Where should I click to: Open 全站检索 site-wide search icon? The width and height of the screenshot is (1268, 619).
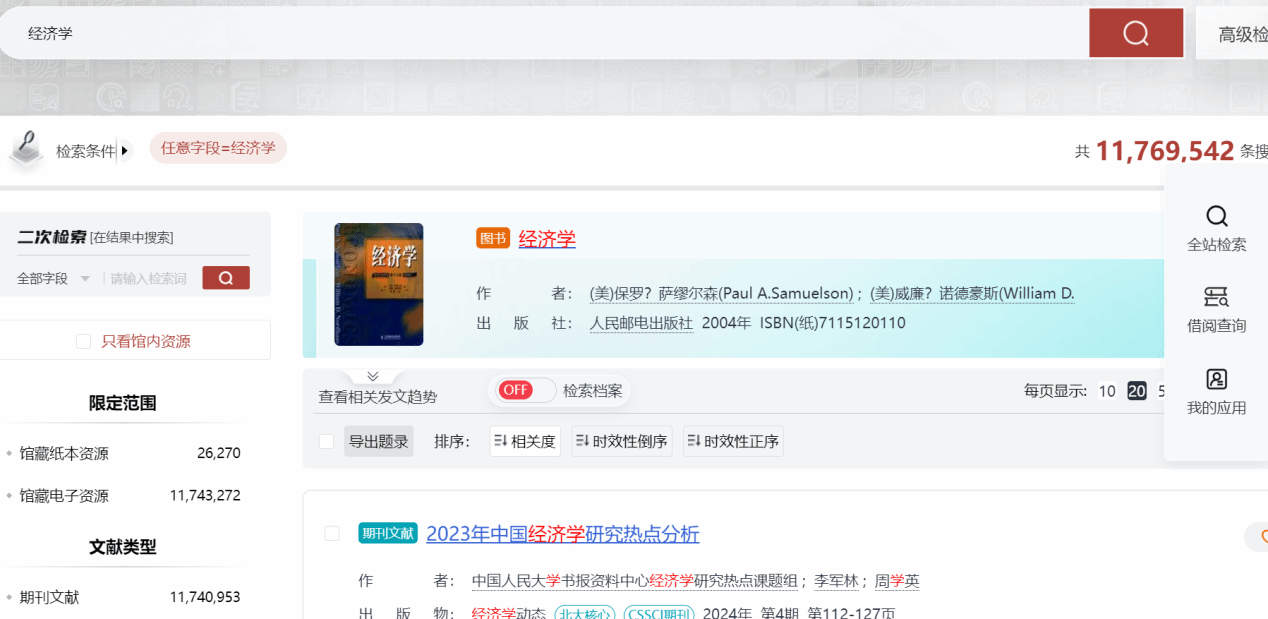click(1216, 218)
